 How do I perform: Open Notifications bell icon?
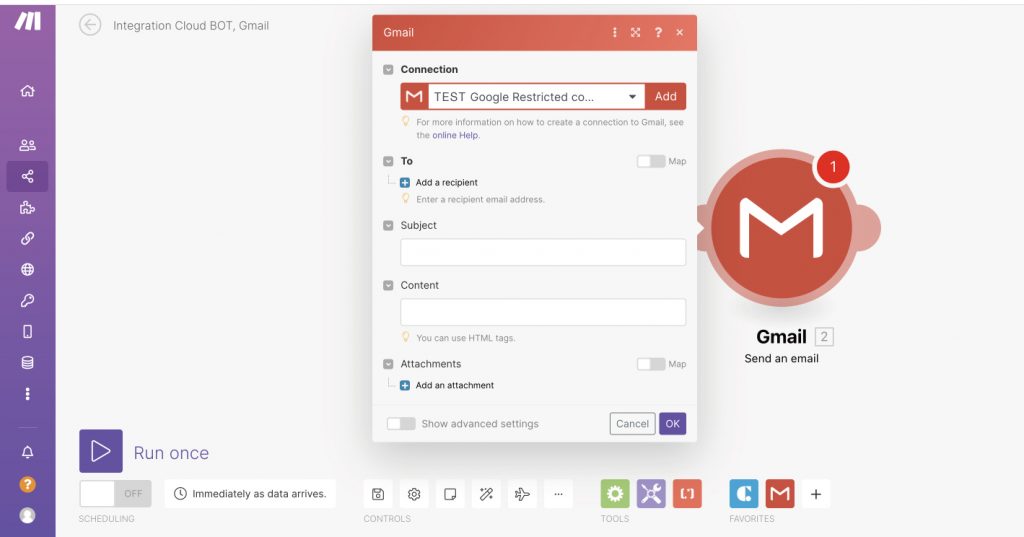pyautogui.click(x=27, y=452)
